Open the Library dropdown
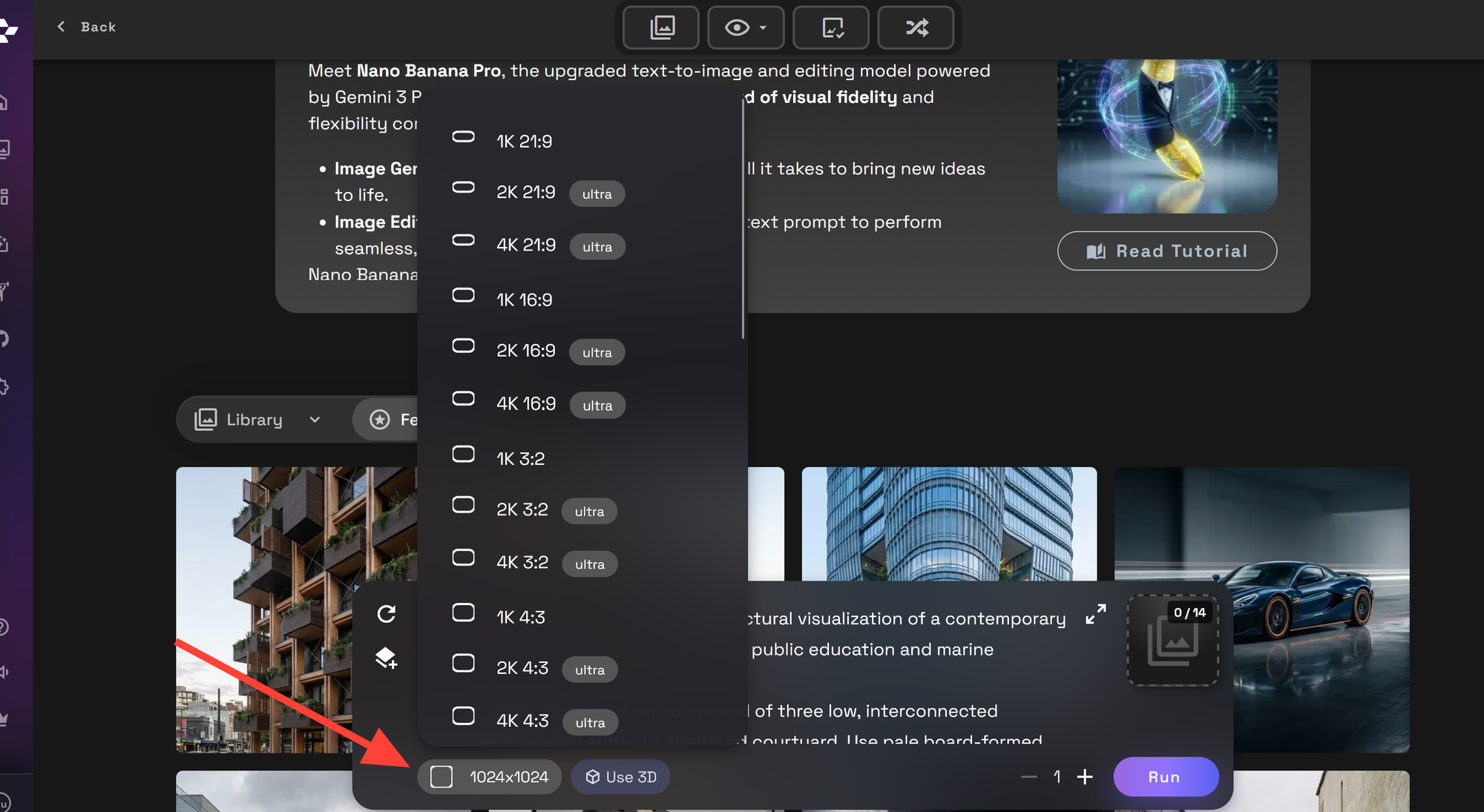This screenshot has width=1484, height=812. click(257, 420)
